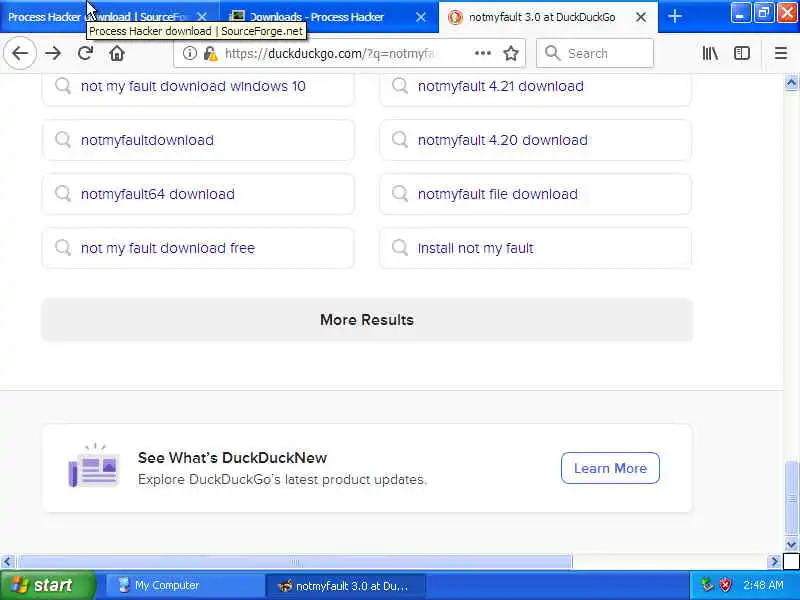Restore down the Firefox window
This screenshot has height=600, width=800.
point(764,13)
